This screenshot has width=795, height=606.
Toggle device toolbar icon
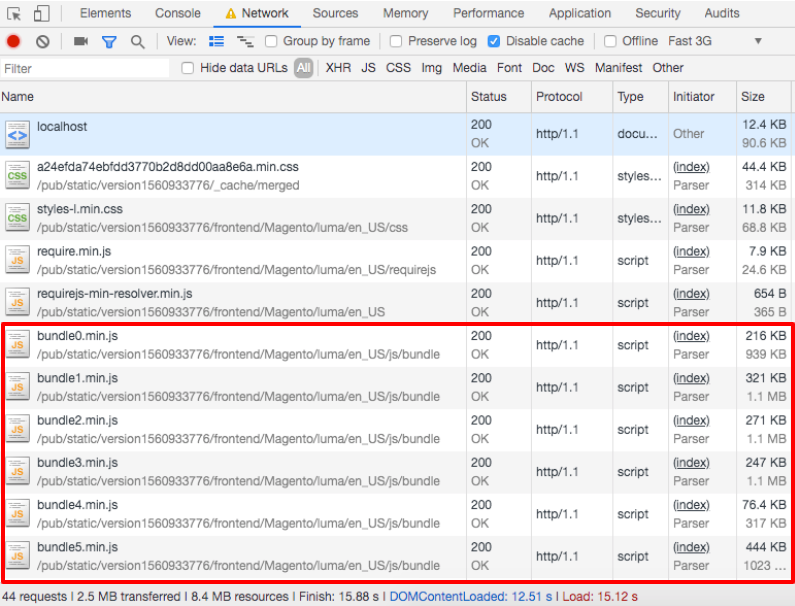(41, 13)
